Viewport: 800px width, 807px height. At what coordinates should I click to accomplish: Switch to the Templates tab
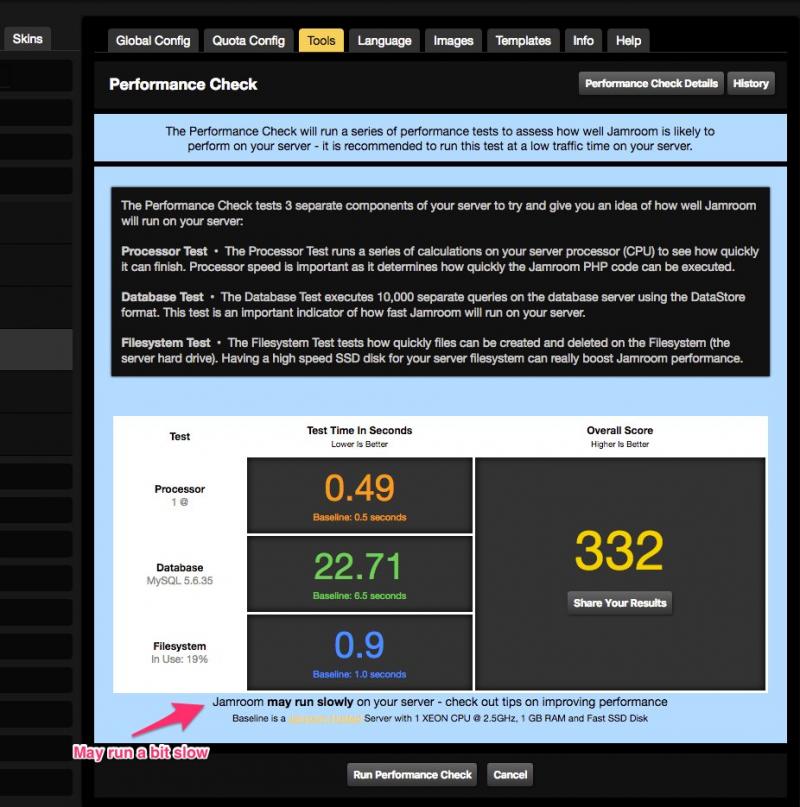[523, 41]
